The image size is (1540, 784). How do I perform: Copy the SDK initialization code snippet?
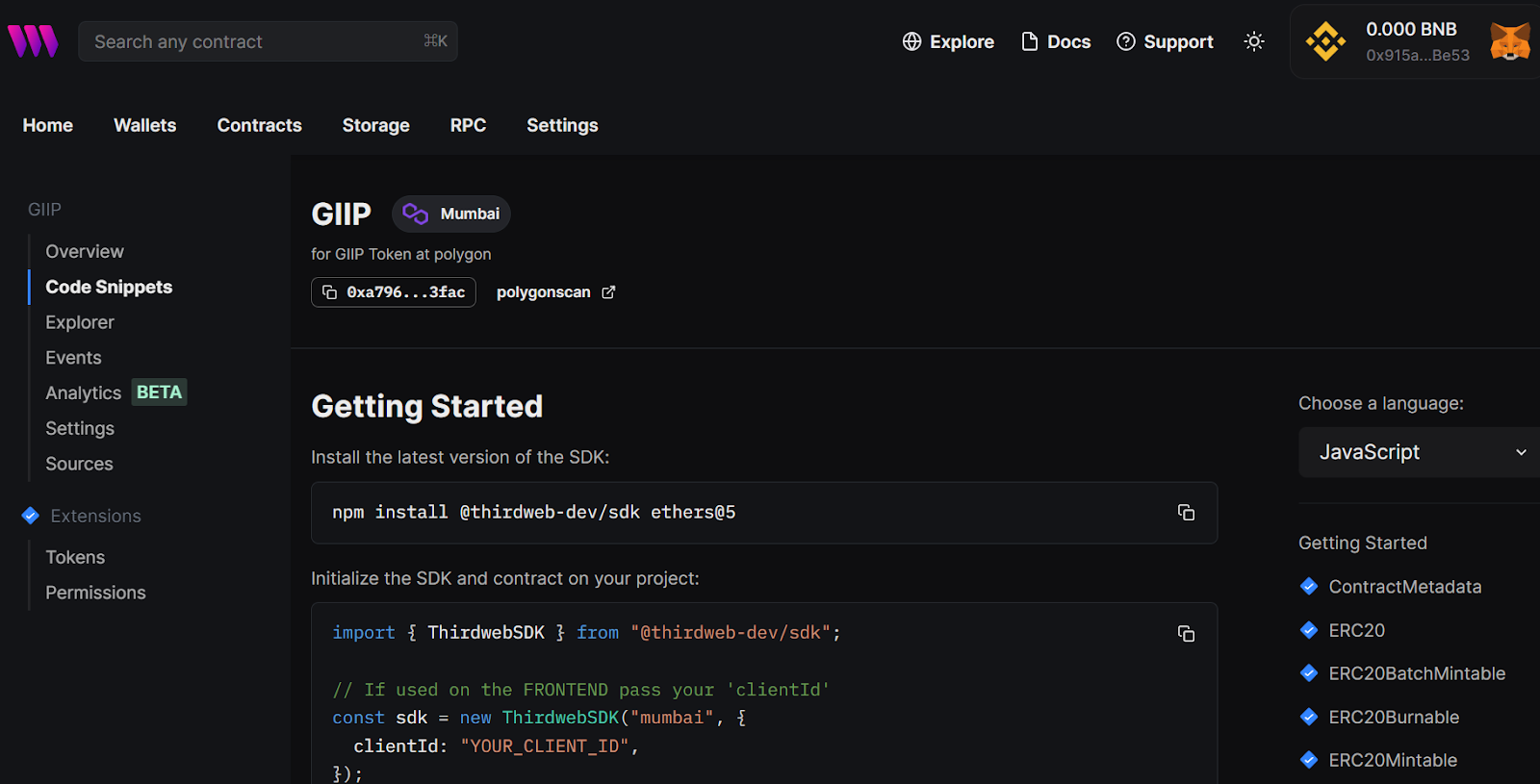click(1186, 633)
